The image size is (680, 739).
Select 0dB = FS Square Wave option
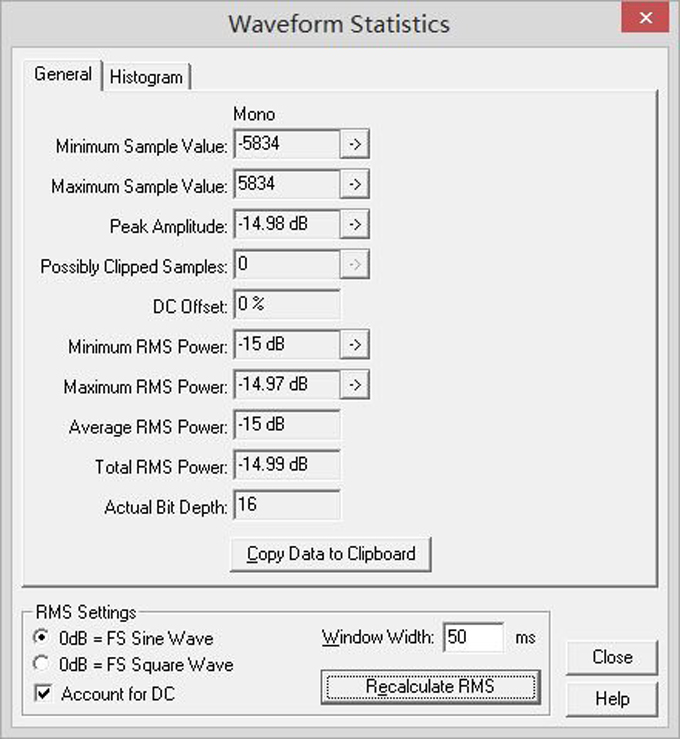point(42,664)
